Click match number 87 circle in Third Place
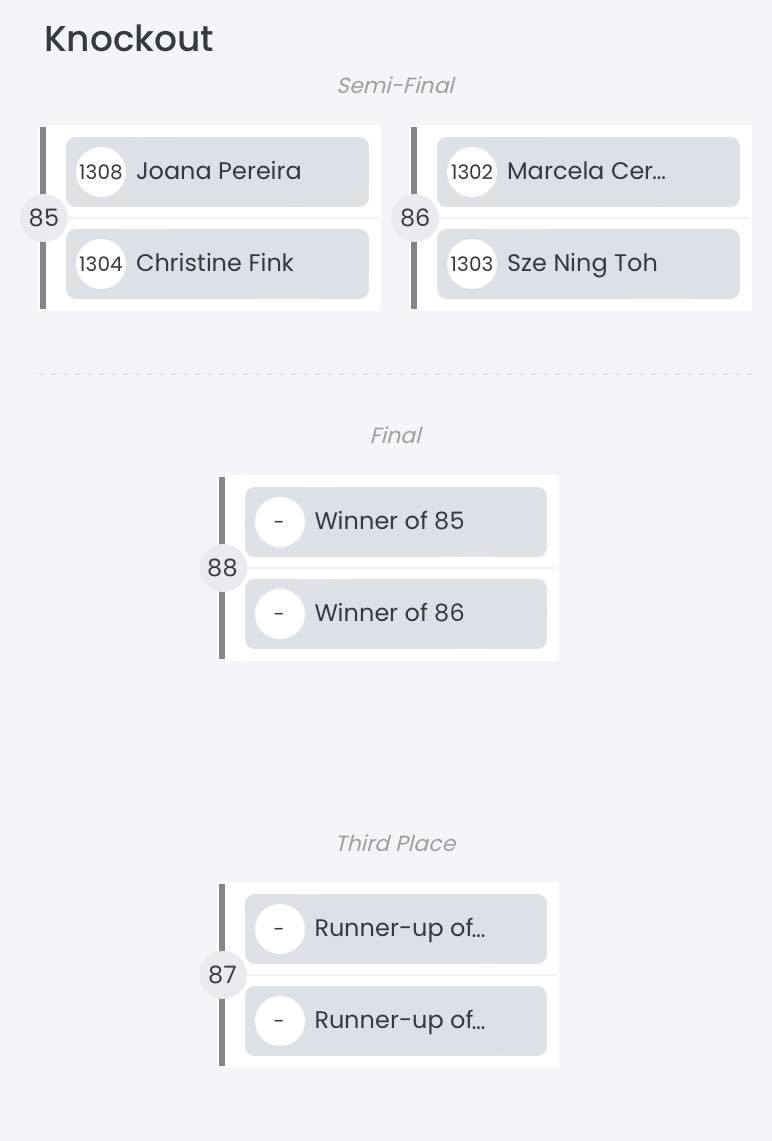772x1141 pixels. (x=222, y=975)
